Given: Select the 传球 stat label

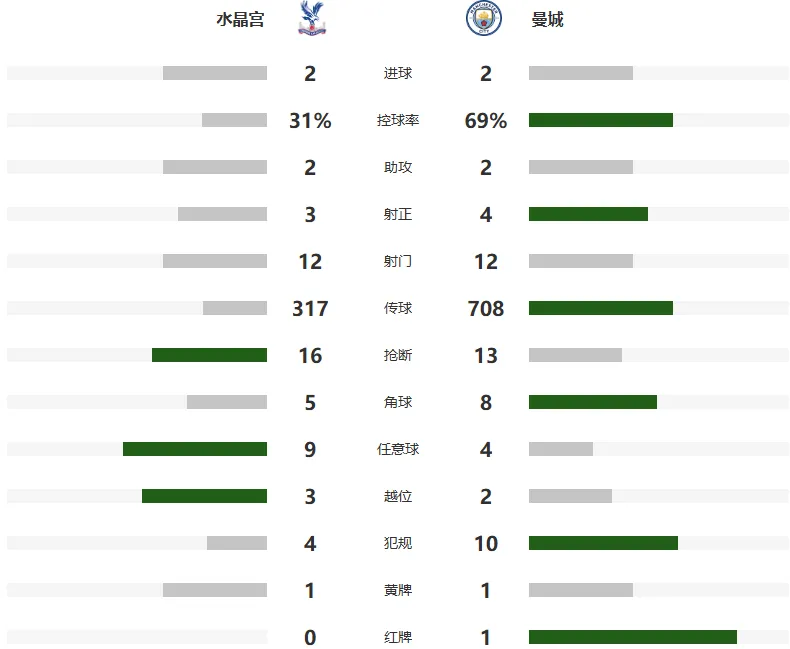Looking at the screenshot, I should click(398, 308).
